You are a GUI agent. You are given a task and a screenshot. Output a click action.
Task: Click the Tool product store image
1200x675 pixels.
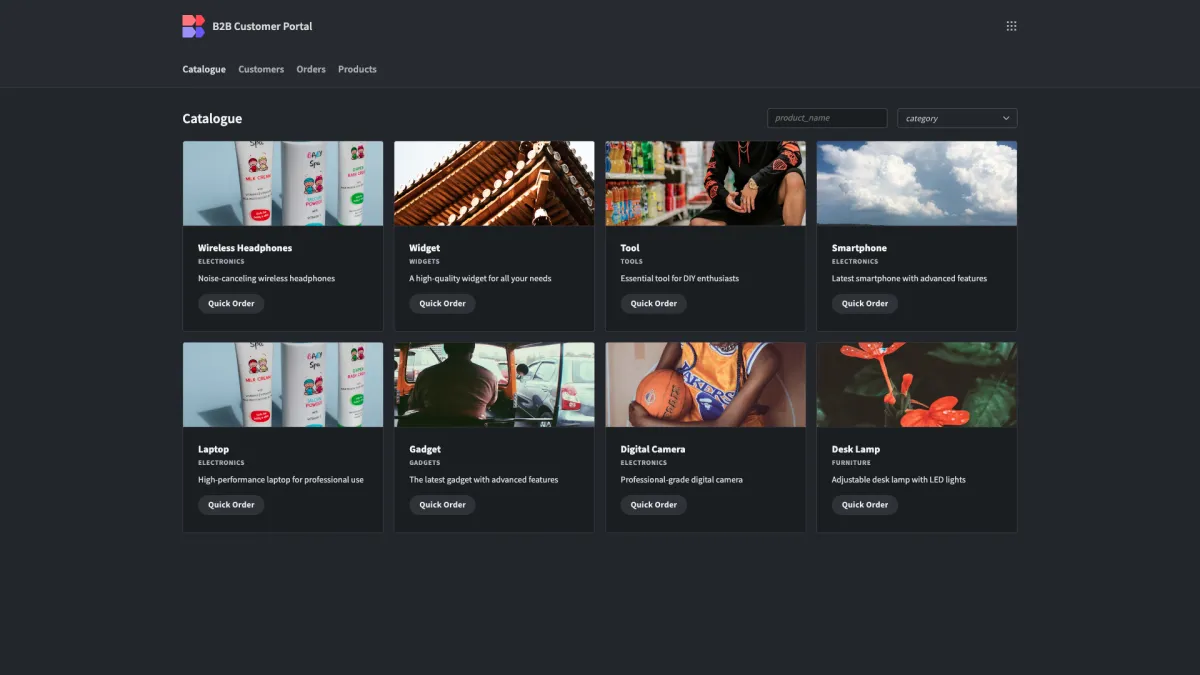click(x=705, y=183)
